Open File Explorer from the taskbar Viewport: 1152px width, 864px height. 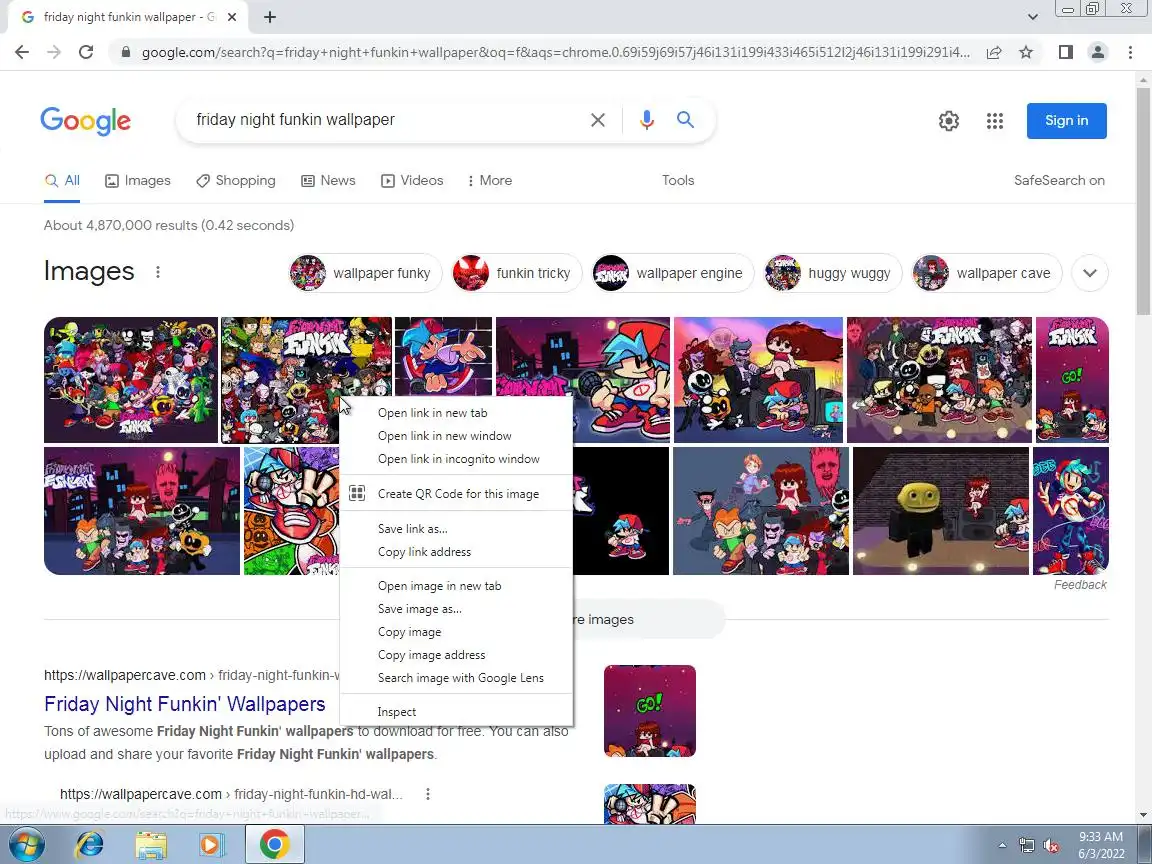pos(151,845)
